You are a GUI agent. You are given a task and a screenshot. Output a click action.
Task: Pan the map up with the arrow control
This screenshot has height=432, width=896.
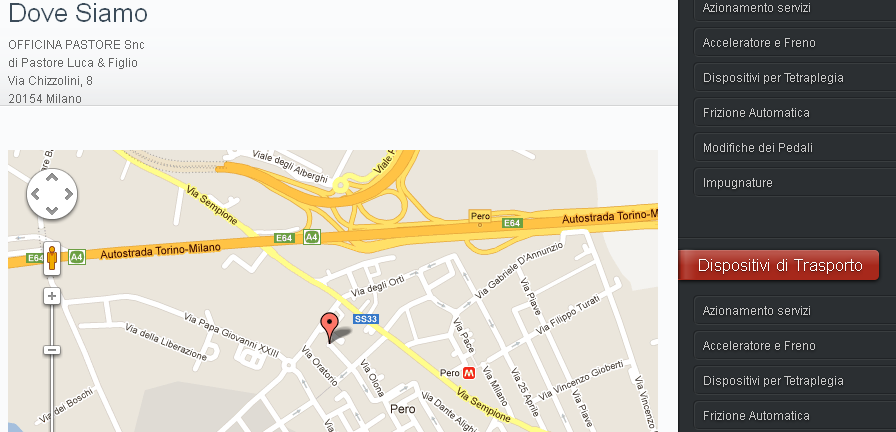[x=52, y=177]
